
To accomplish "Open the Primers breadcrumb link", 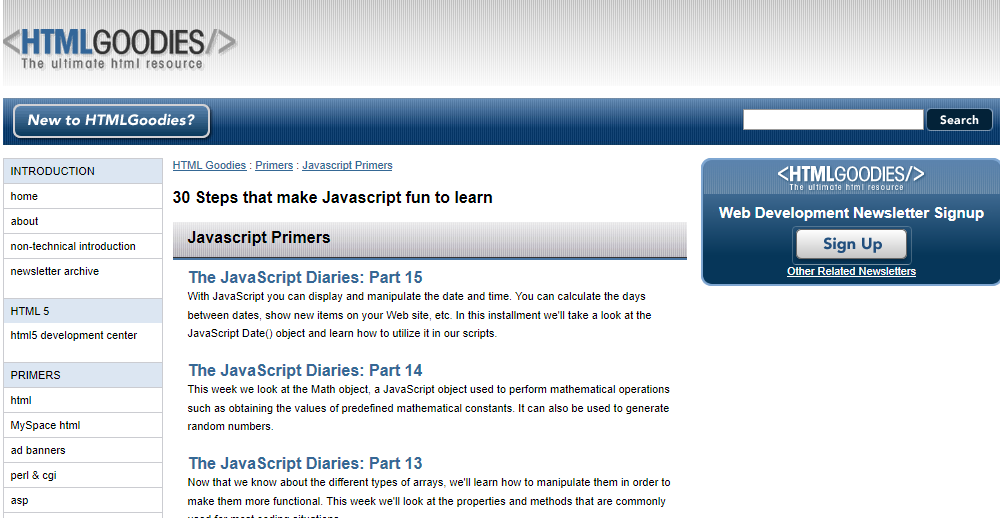I will pyautogui.click(x=274, y=165).
